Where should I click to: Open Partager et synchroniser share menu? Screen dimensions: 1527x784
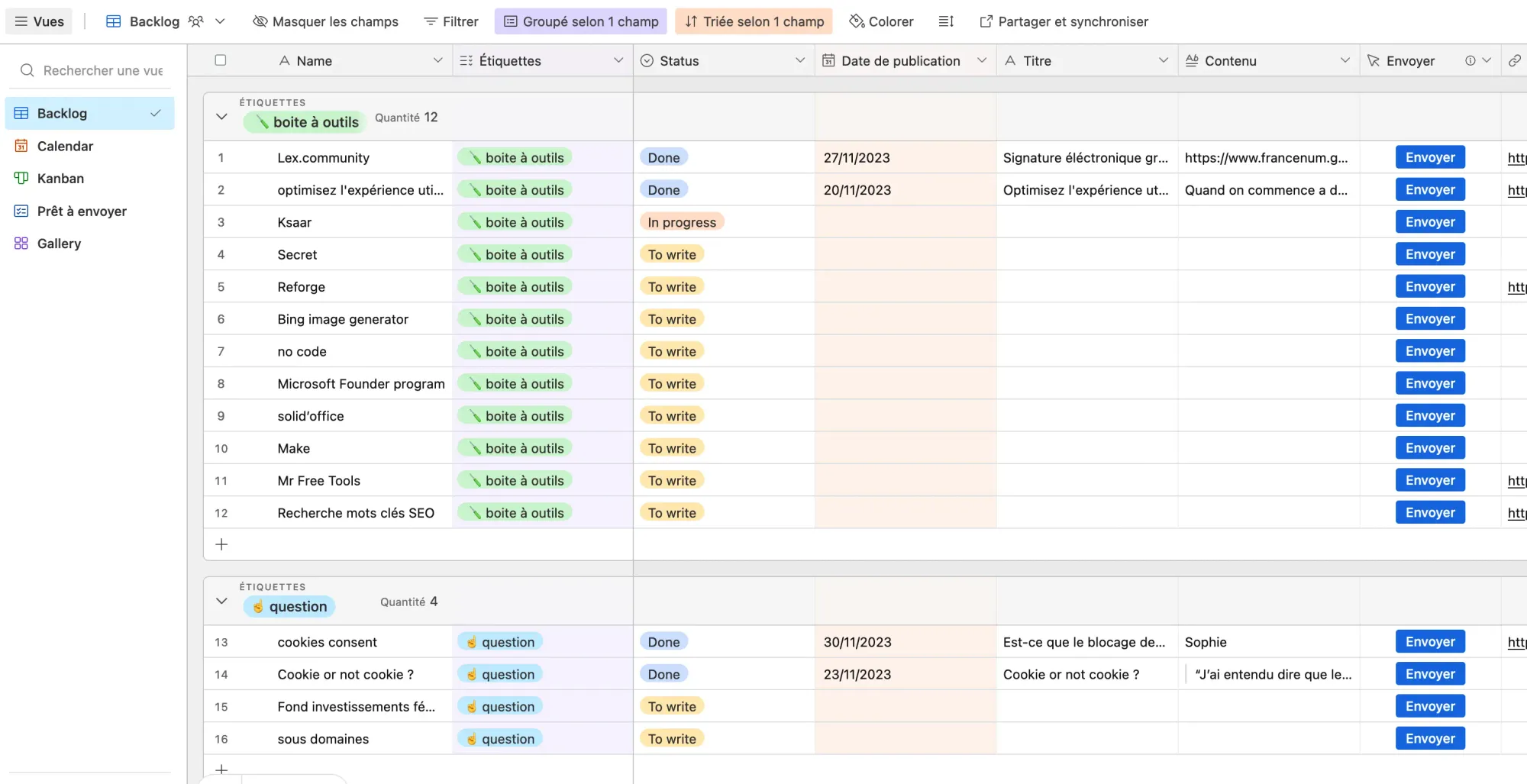coord(1064,21)
